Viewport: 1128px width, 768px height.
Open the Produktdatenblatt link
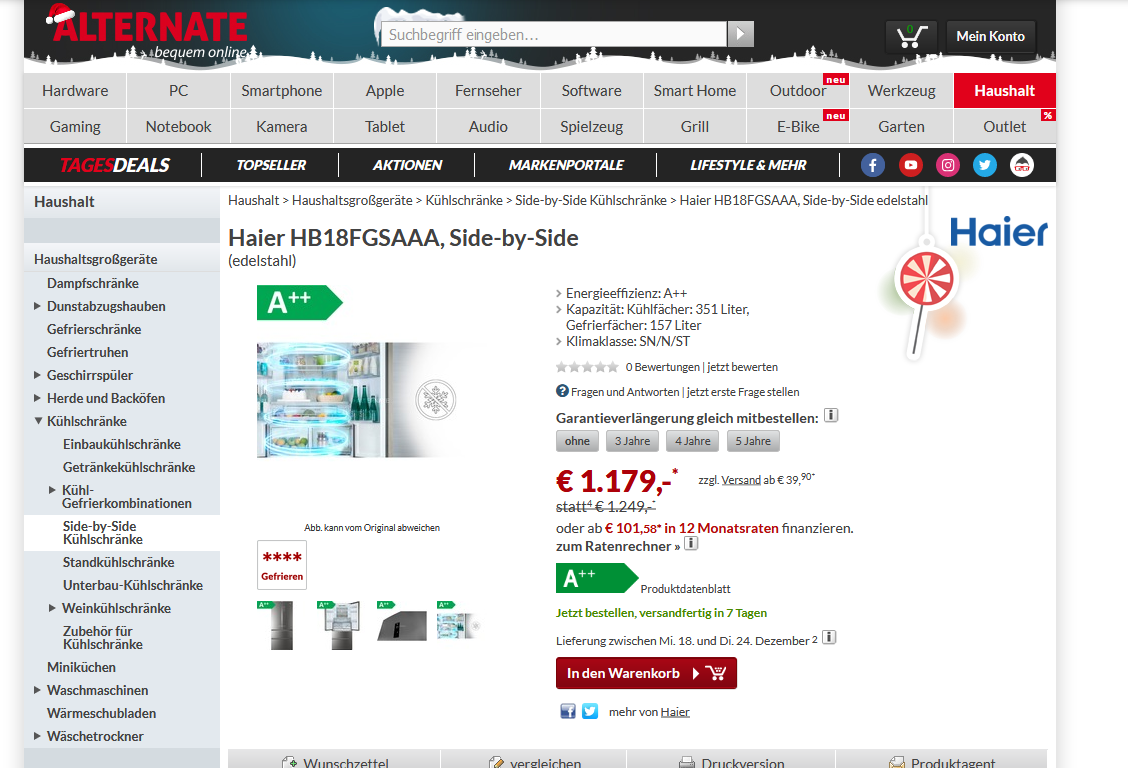click(685, 589)
